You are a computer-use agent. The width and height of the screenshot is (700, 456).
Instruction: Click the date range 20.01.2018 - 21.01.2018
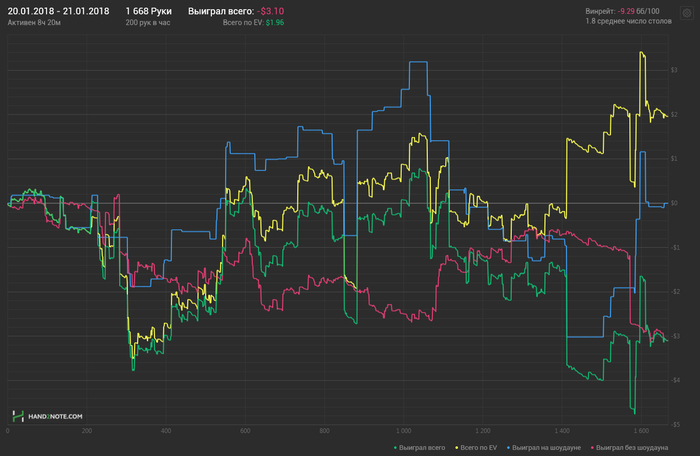click(58, 11)
